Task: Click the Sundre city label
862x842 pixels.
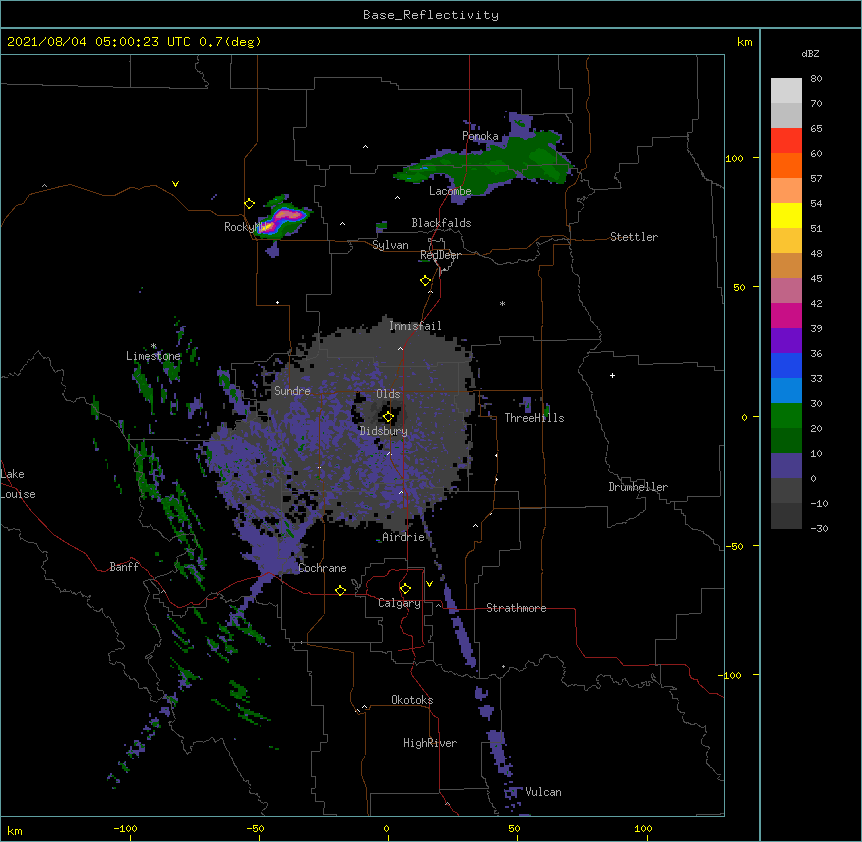Action: point(292,391)
